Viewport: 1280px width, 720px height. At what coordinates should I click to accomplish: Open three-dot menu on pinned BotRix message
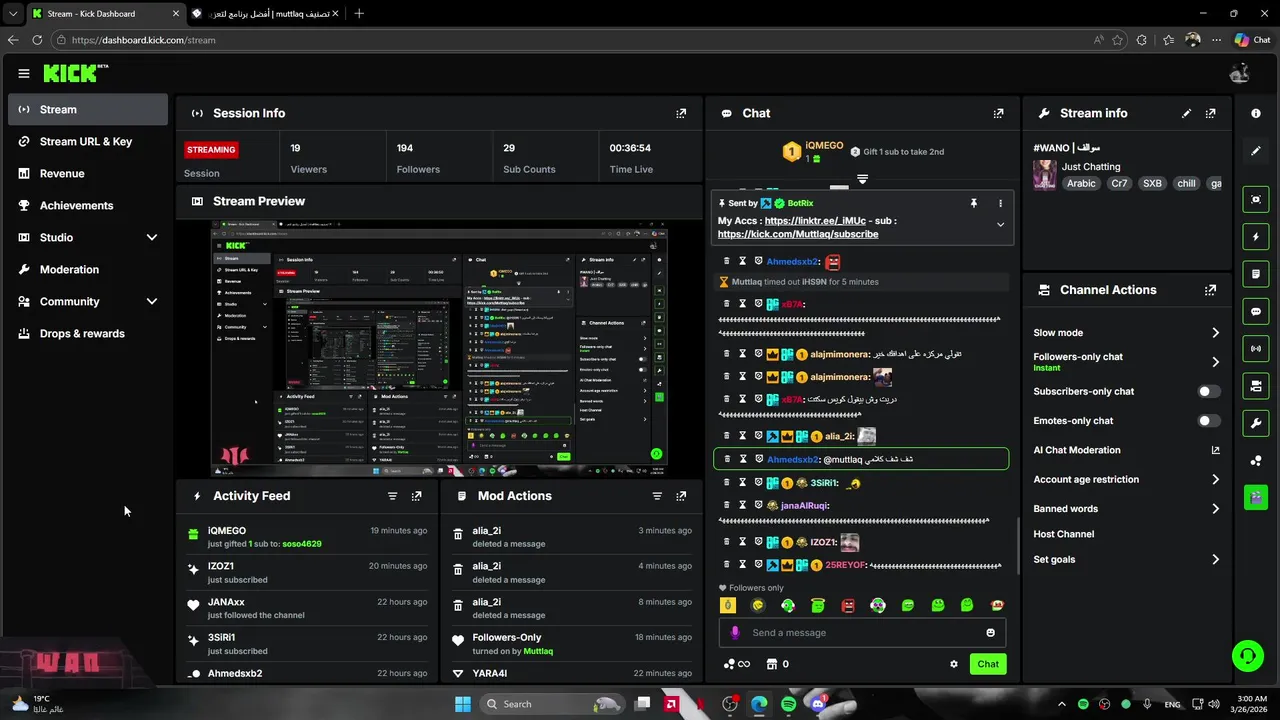(x=1000, y=203)
